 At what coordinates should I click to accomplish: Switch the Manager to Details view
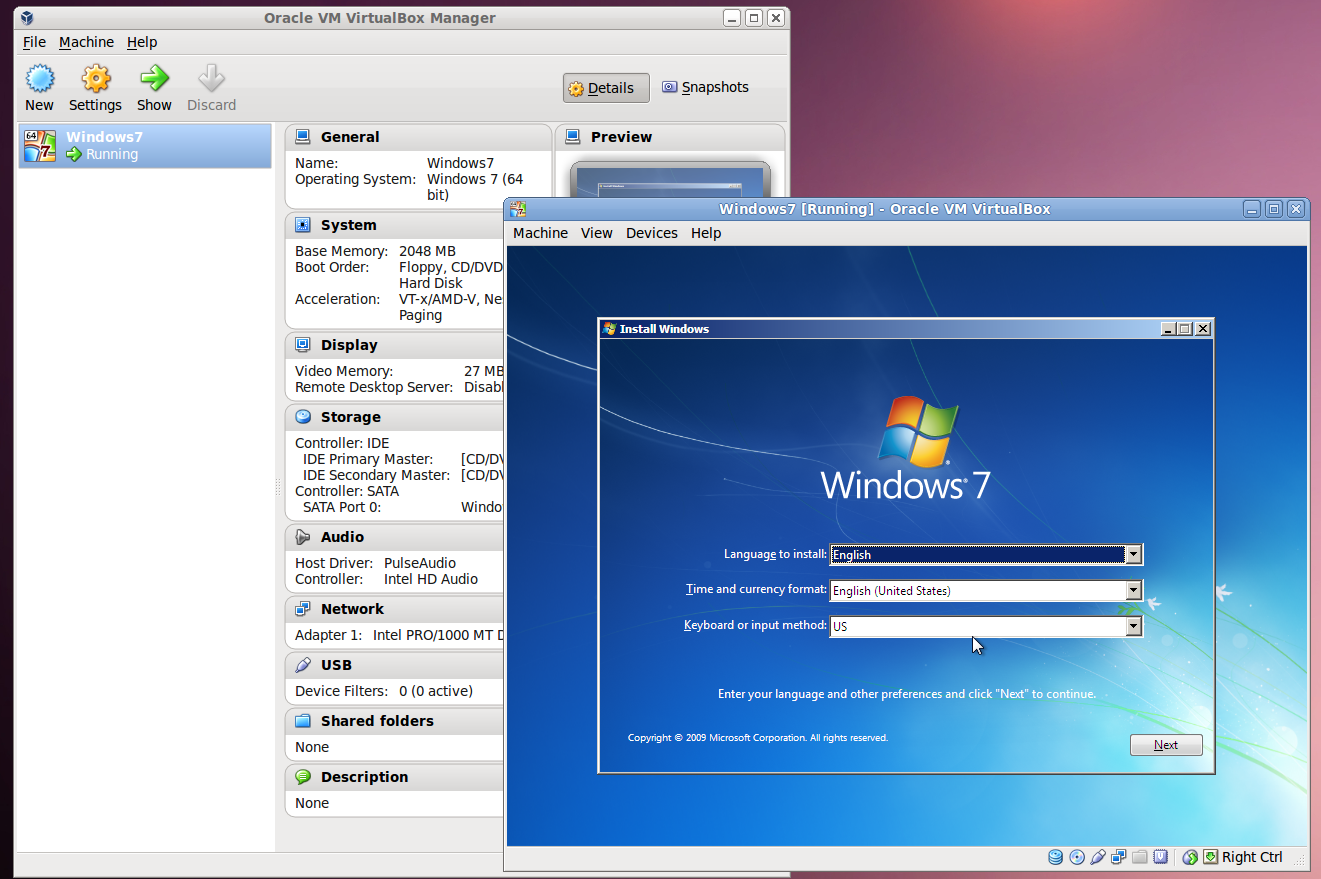pos(606,88)
